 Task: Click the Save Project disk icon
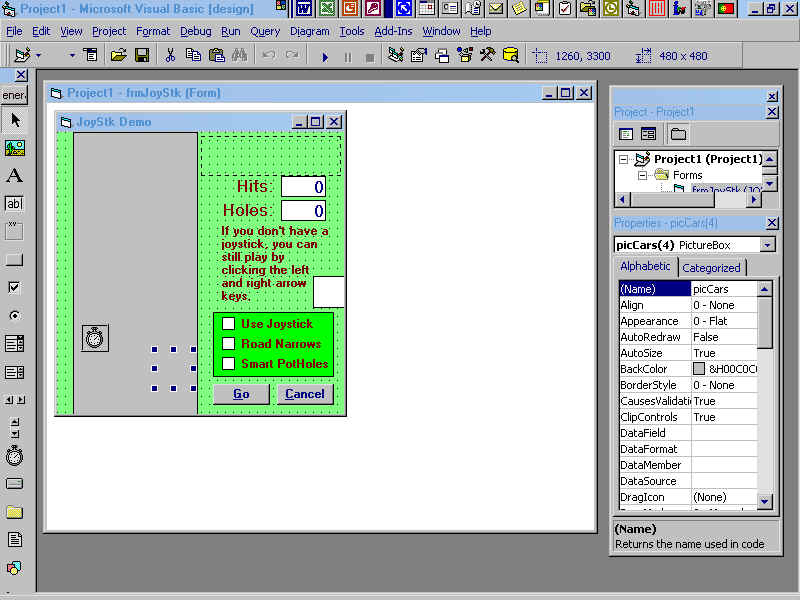(x=142, y=56)
